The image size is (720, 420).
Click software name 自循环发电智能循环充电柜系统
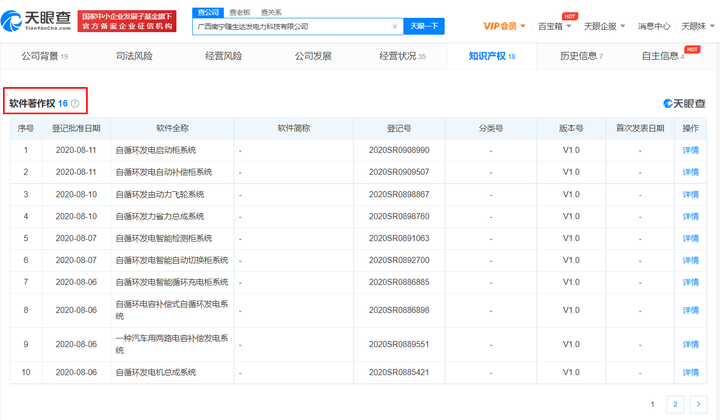(x=172, y=282)
